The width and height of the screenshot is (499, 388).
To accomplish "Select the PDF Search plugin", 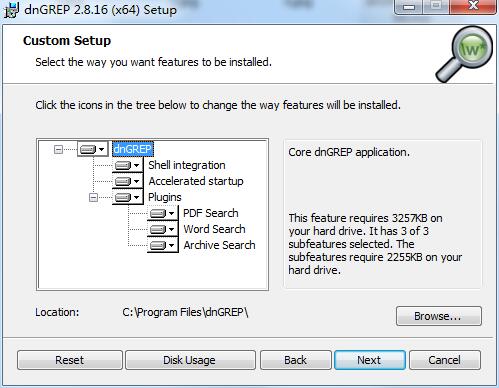I will click(211, 213).
